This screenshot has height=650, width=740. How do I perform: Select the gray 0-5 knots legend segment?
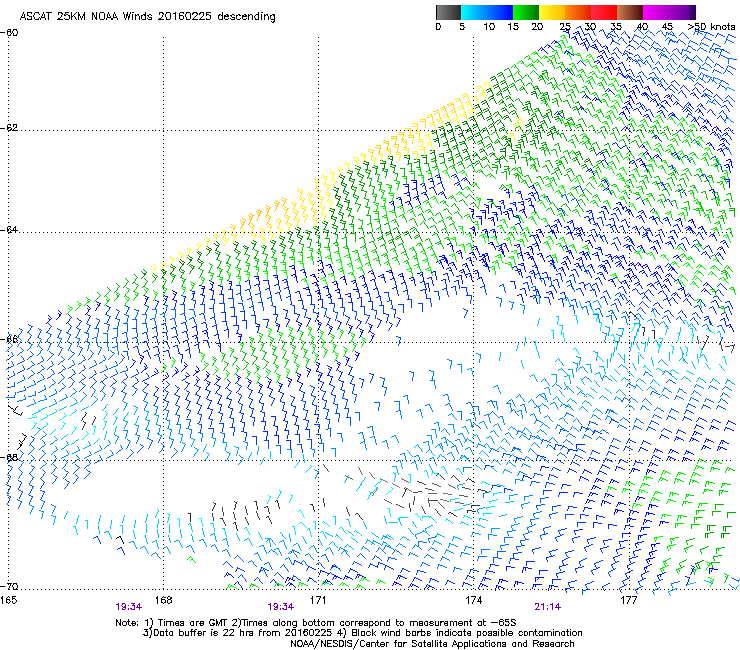(448, 12)
